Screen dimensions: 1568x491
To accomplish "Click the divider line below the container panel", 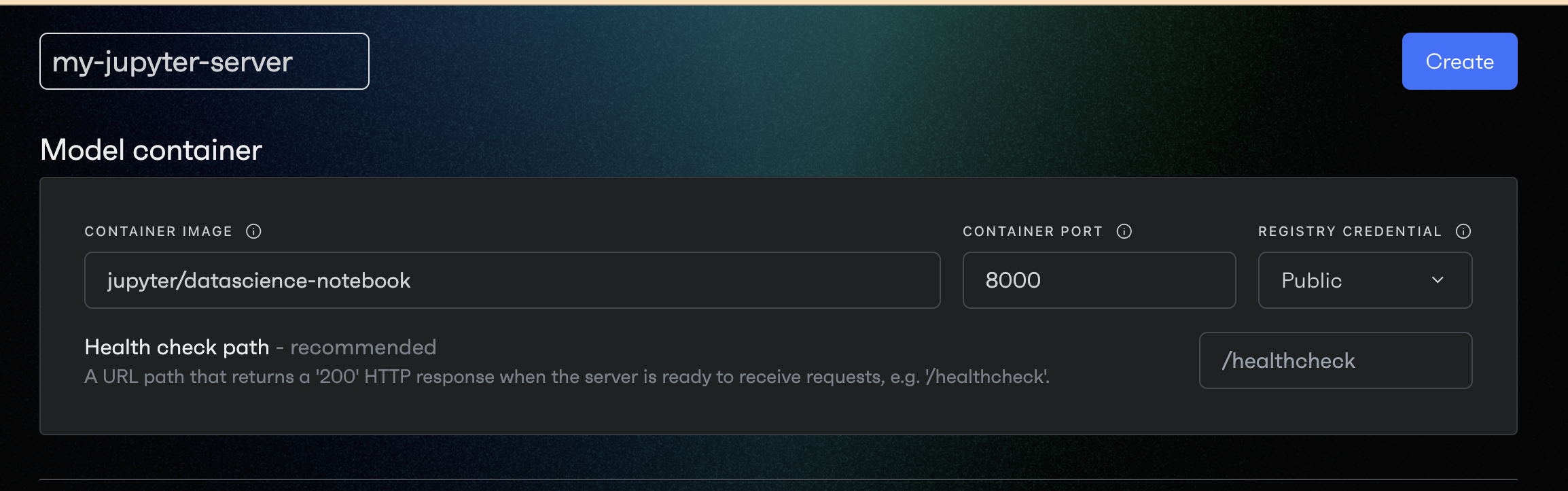I will tap(779, 479).
